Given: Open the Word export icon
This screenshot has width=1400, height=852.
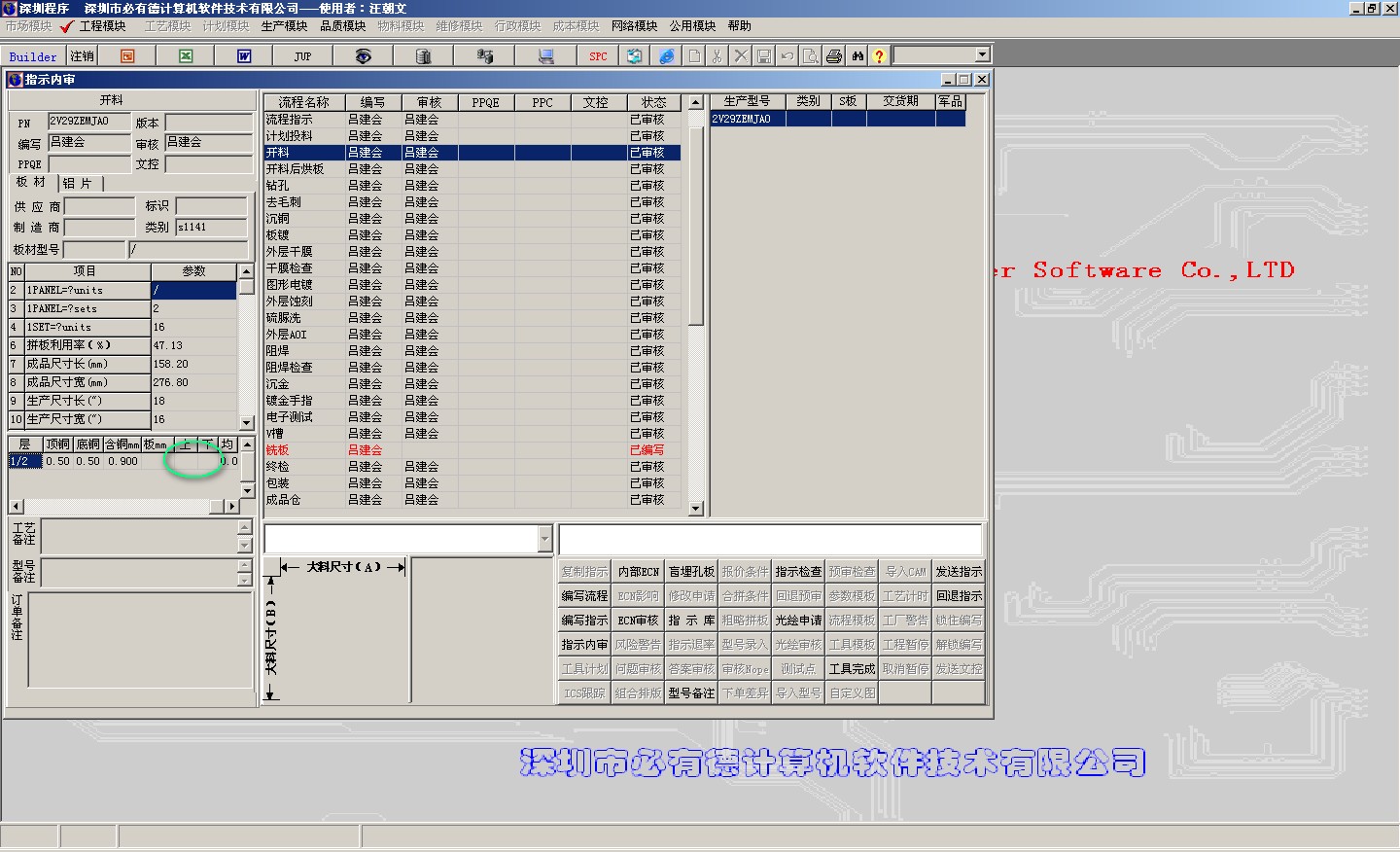Looking at the screenshot, I should [244, 56].
